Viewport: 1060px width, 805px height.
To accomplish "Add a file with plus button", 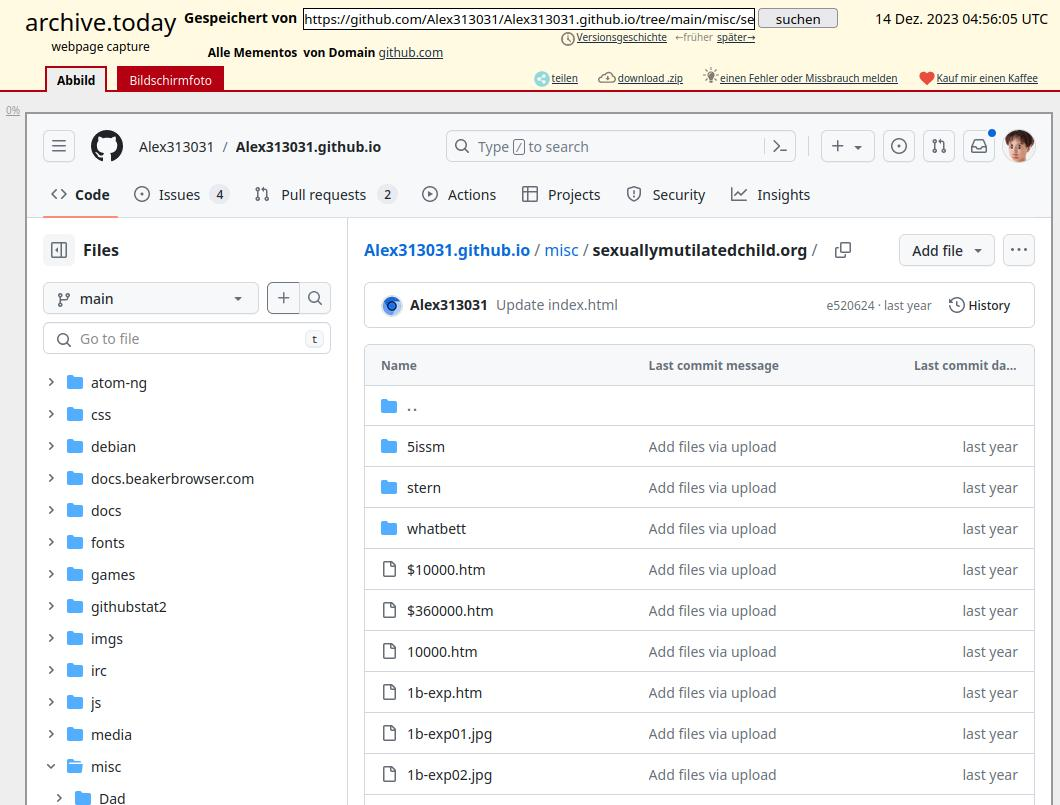I will click(283, 298).
